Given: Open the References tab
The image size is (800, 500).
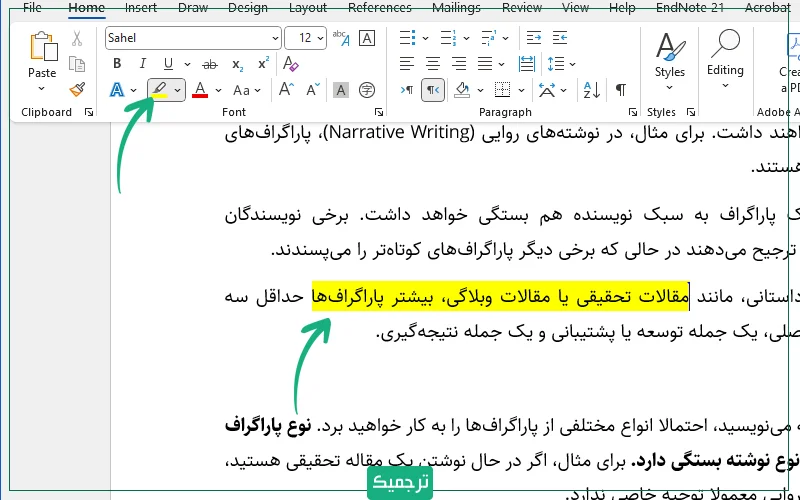Looking at the screenshot, I should [x=379, y=8].
